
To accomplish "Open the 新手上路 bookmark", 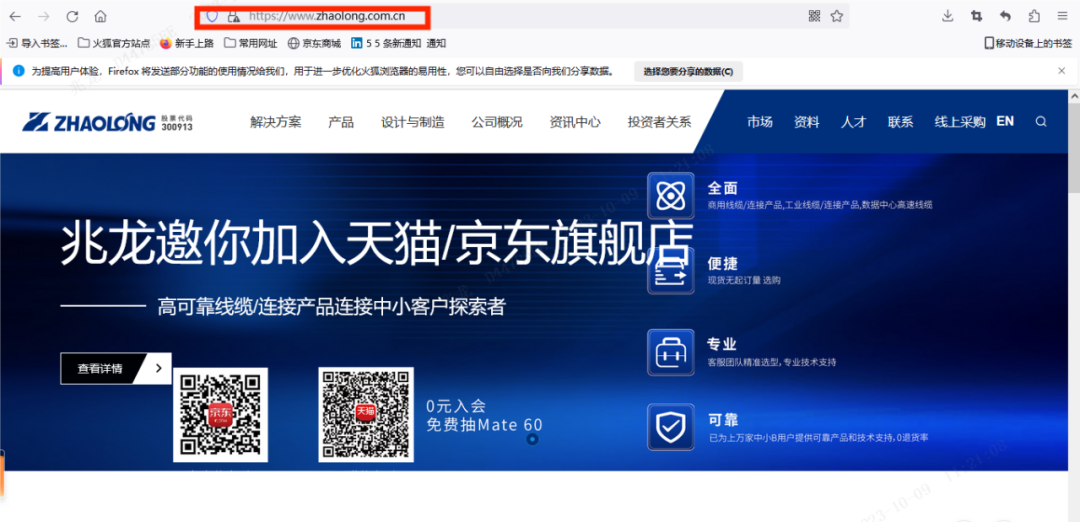I will (x=187, y=43).
